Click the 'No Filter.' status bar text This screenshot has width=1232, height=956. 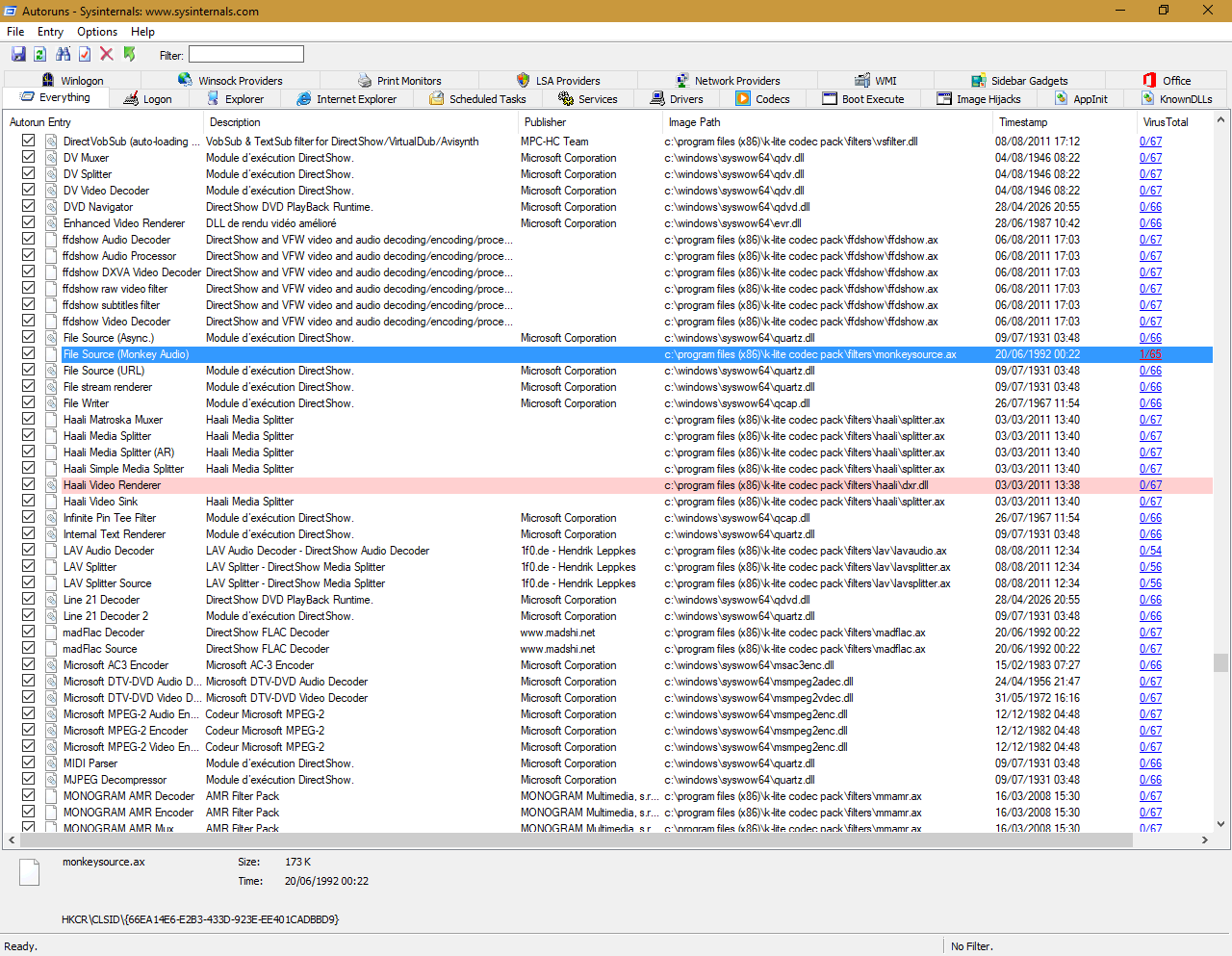(972, 946)
